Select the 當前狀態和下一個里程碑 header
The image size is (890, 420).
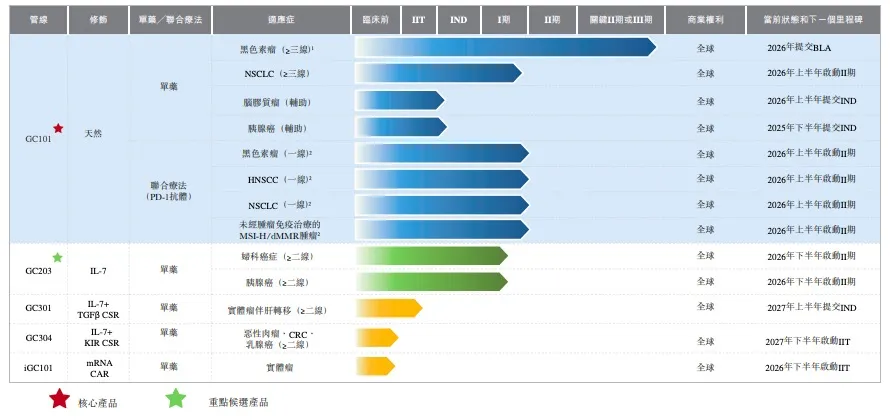click(812, 19)
